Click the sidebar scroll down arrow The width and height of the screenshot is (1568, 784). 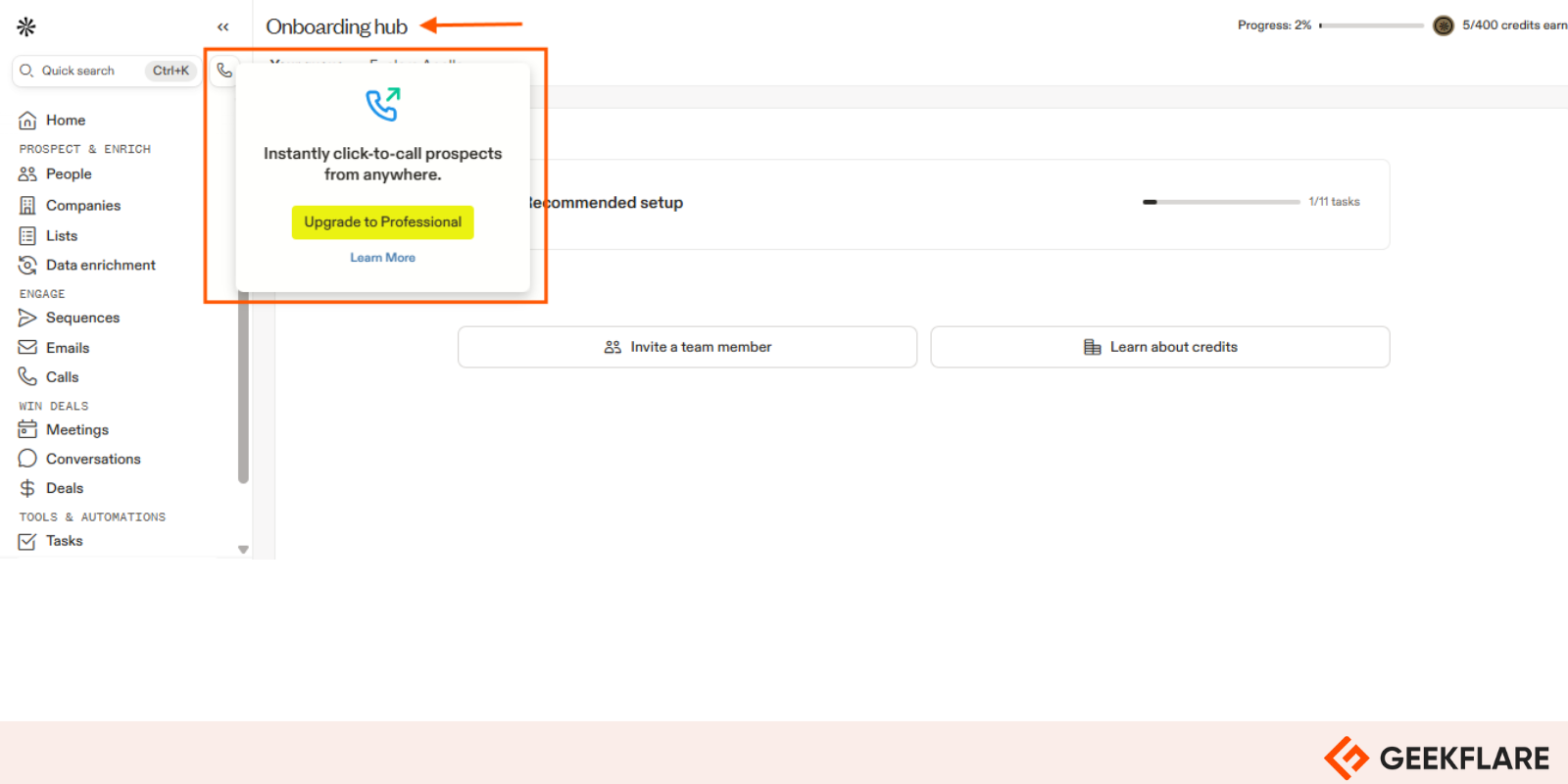243,550
